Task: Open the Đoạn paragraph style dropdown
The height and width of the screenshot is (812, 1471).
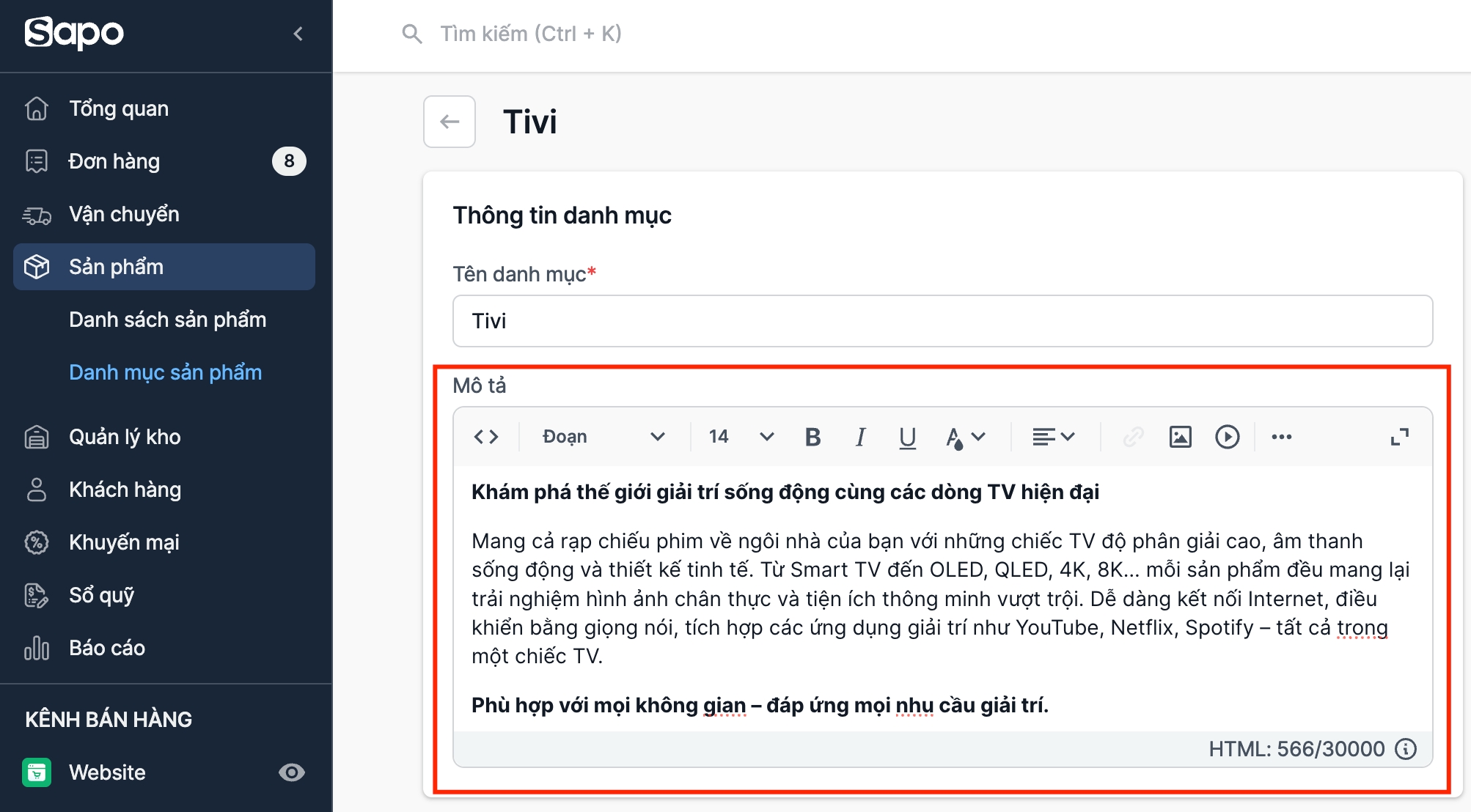Action: click(x=603, y=437)
